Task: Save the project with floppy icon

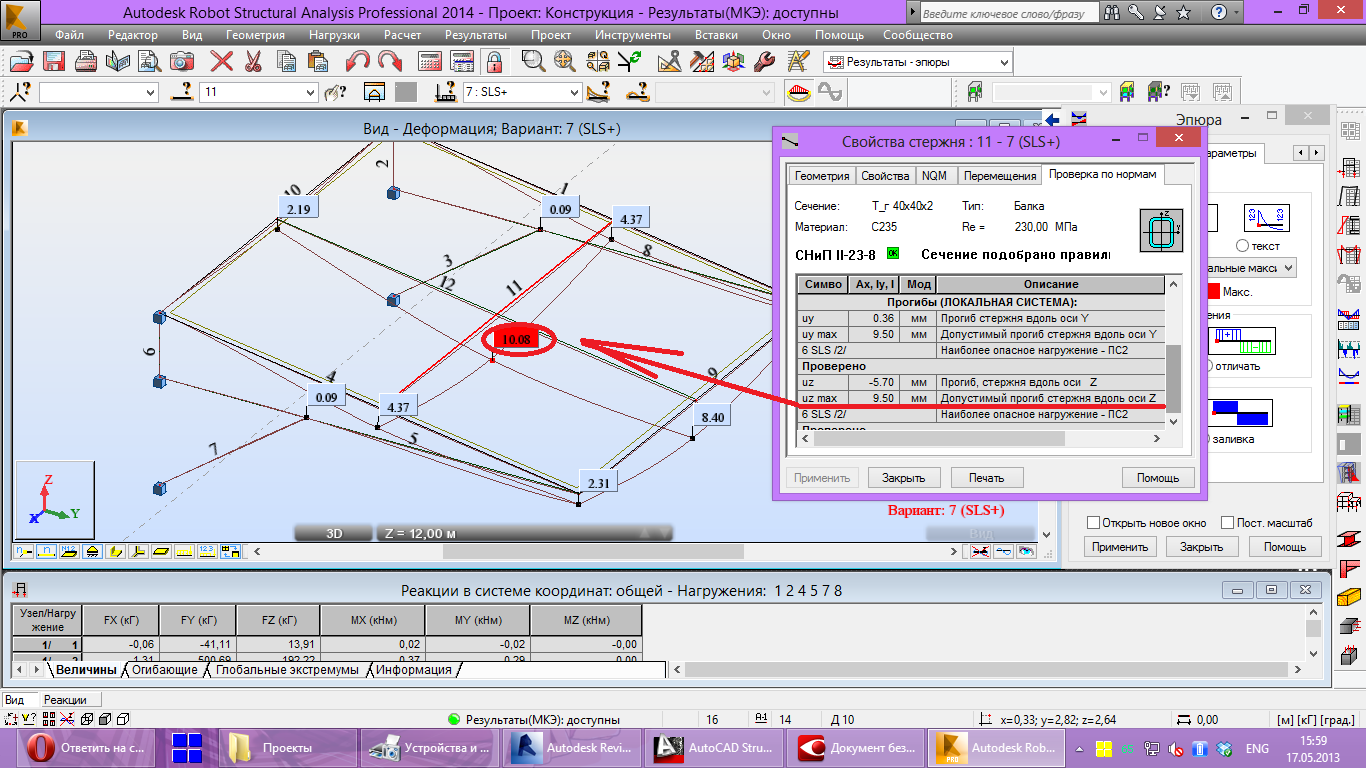Action: coord(53,61)
